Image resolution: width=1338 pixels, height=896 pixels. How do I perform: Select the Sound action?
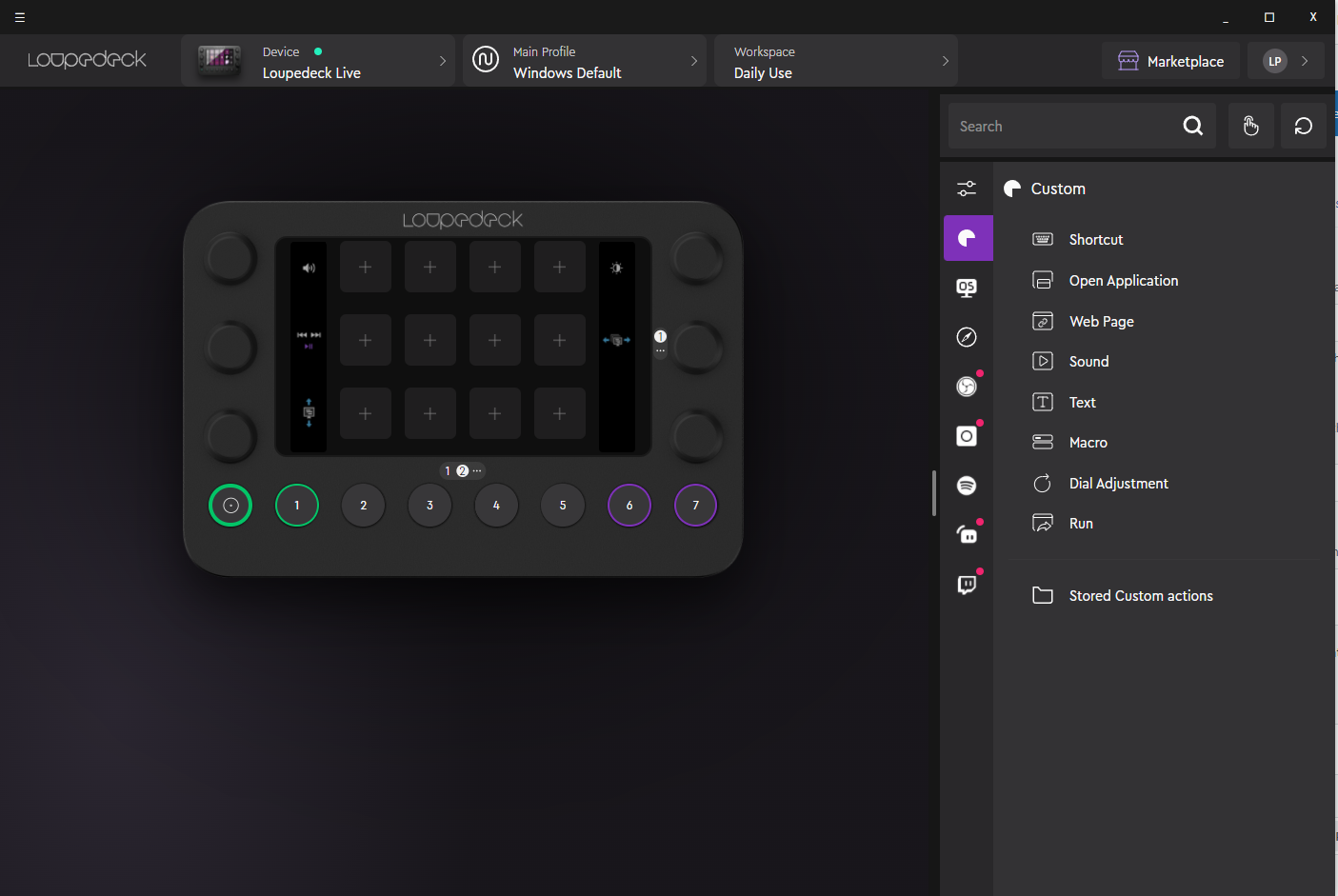1089,362
